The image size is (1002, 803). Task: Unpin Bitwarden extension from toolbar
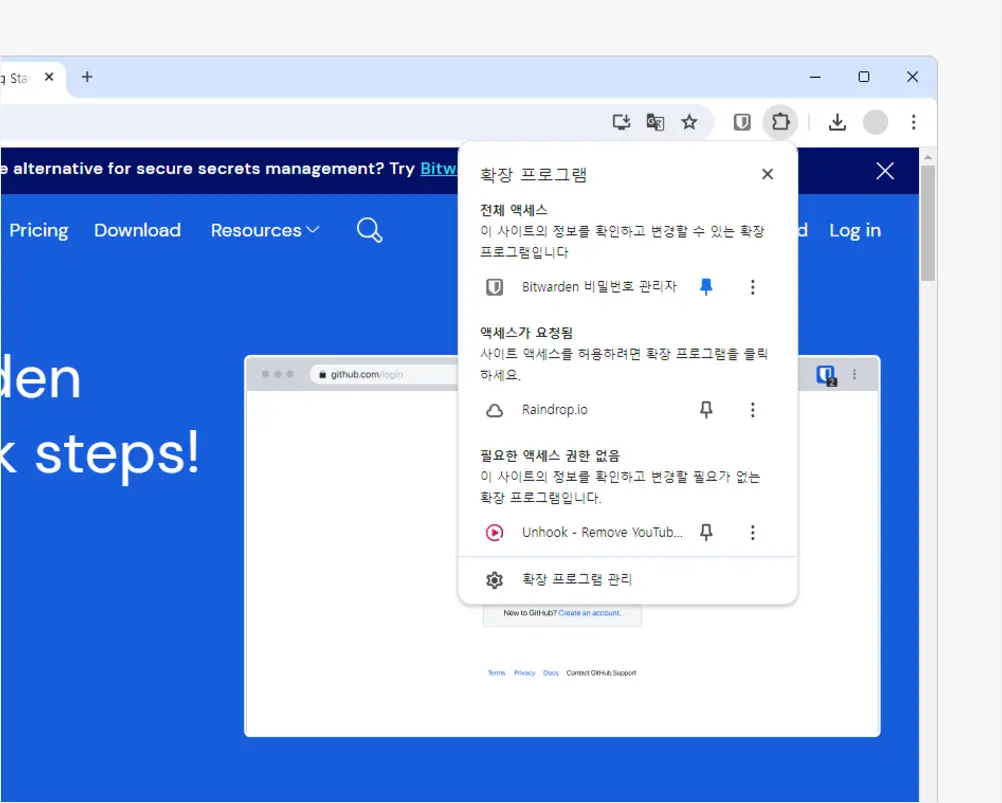point(706,287)
